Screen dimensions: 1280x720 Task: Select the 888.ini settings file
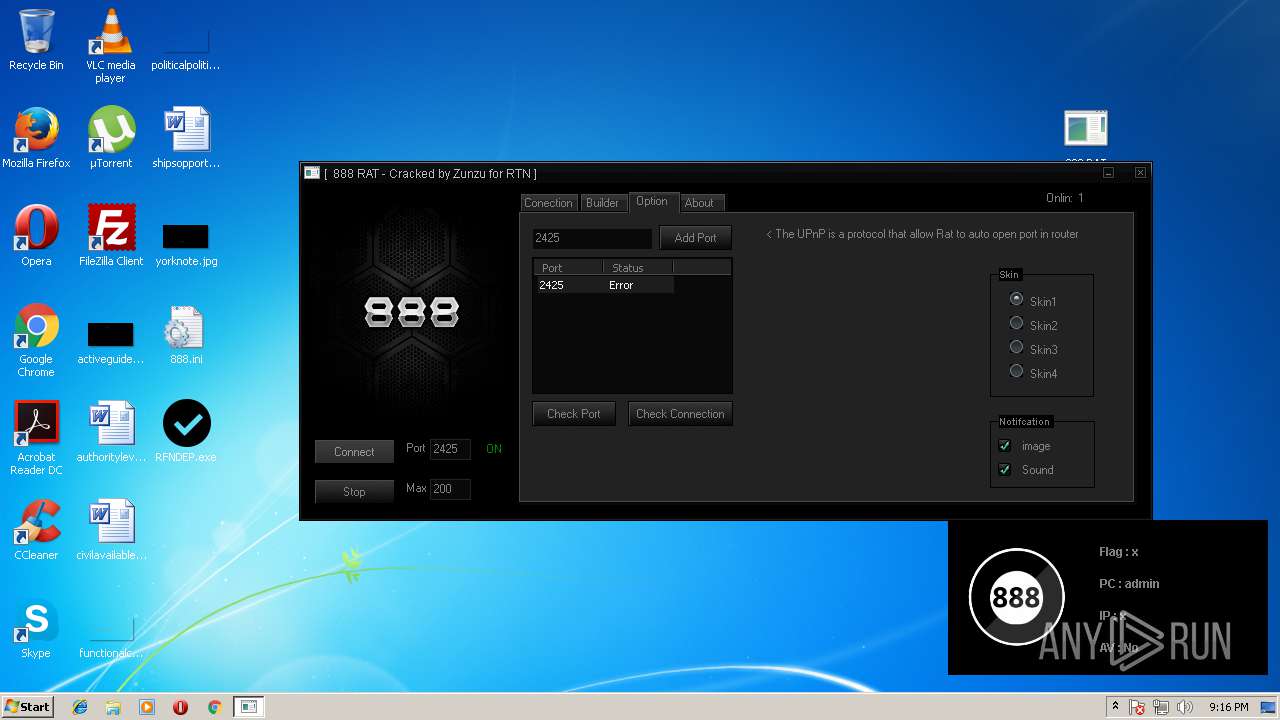186,336
